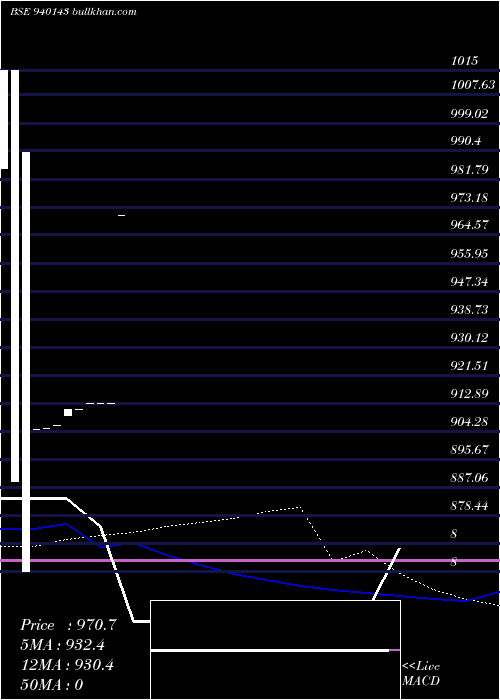Click the 981.79 price axis label

tap(469, 170)
